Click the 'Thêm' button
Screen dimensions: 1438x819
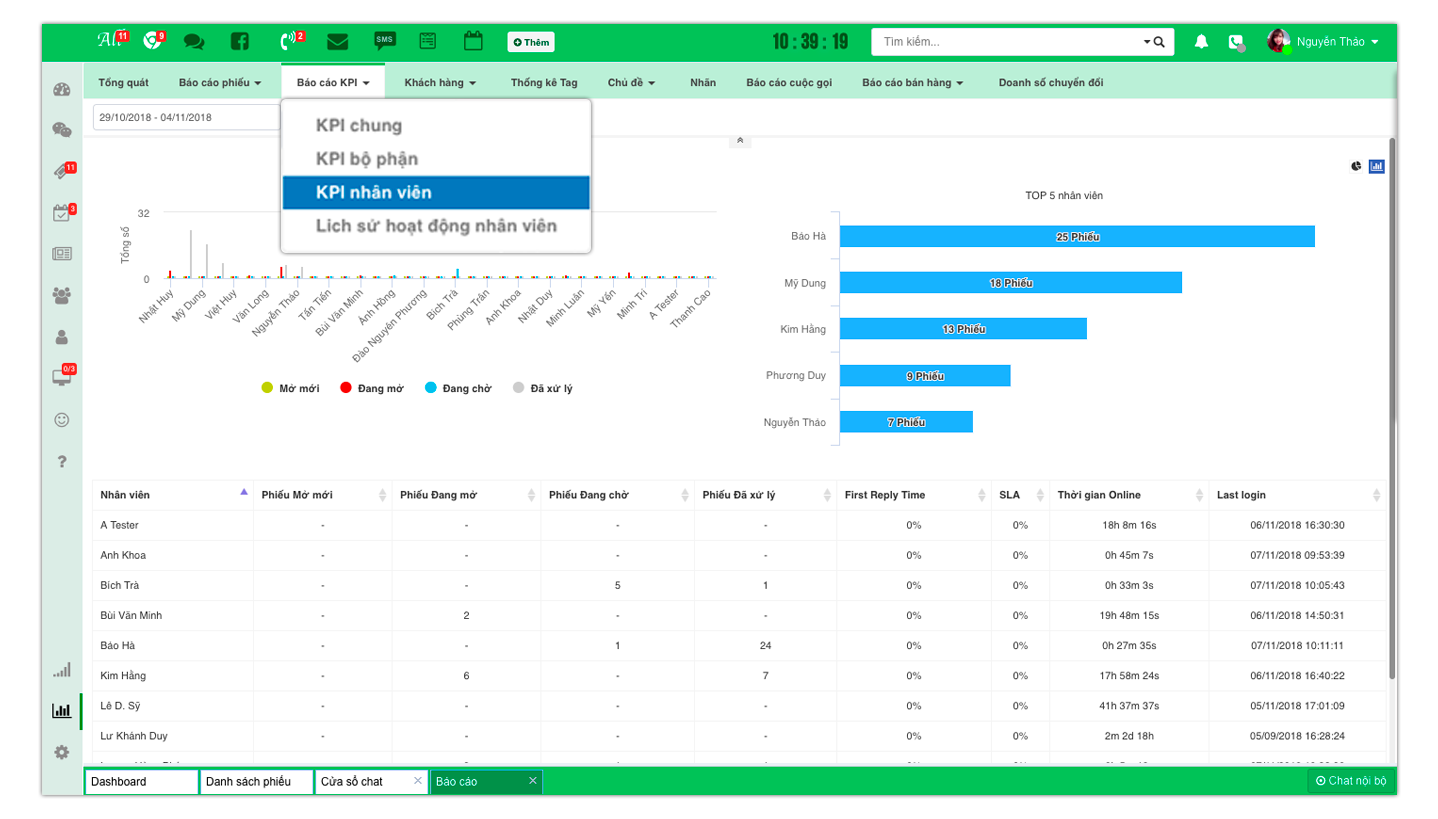click(531, 42)
